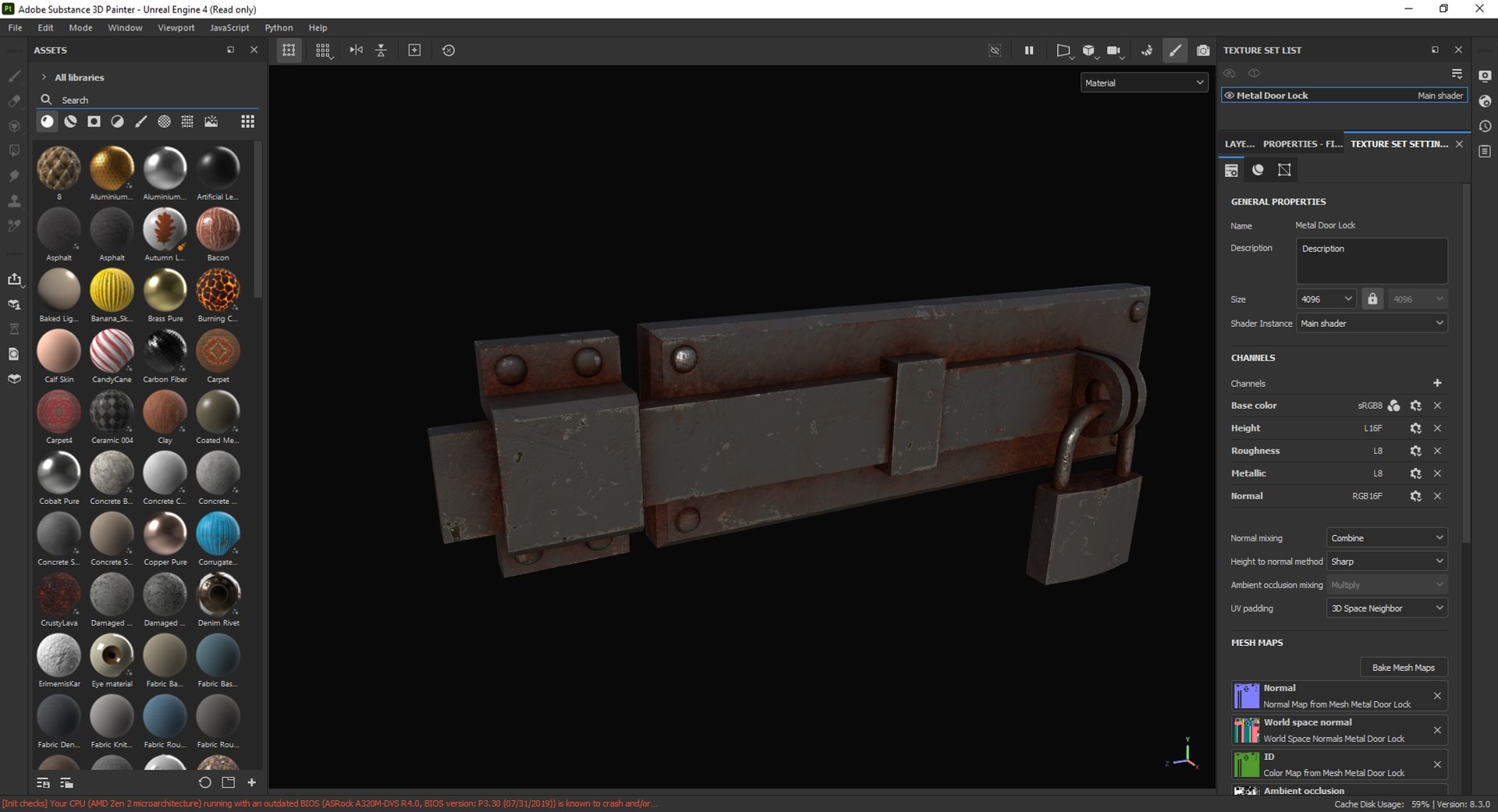1498x812 pixels.
Task: Open the Viewport menu
Action: coord(176,27)
